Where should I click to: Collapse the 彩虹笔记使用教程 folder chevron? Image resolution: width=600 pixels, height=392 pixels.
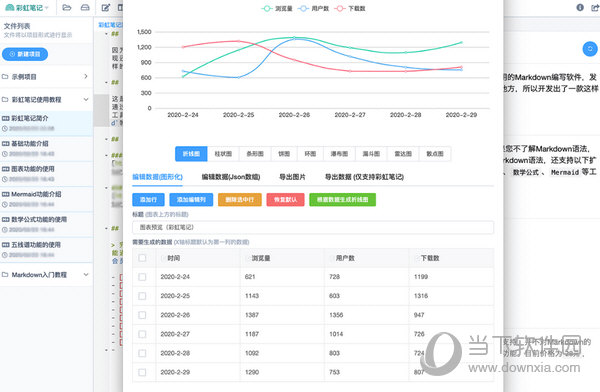86,100
